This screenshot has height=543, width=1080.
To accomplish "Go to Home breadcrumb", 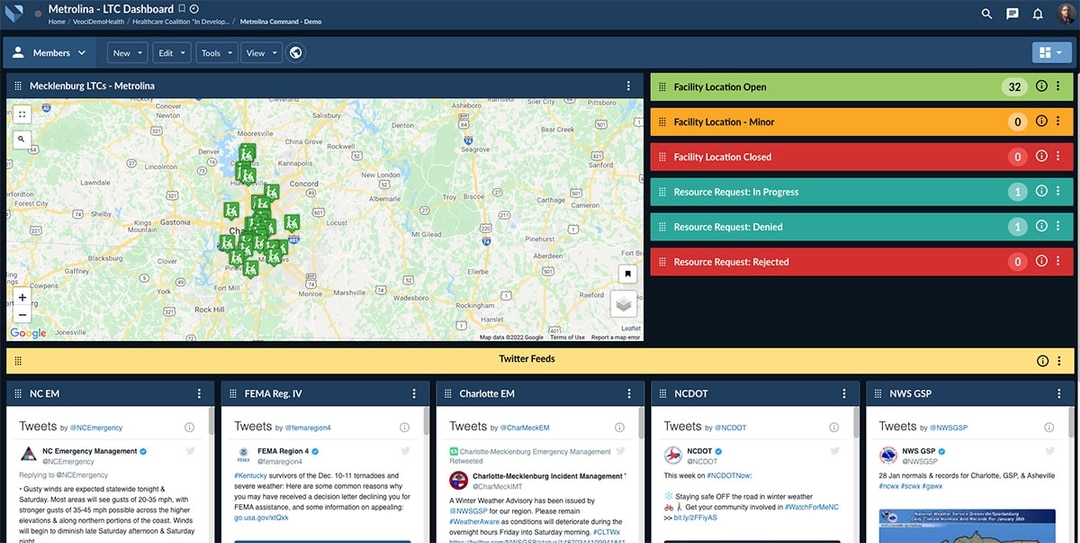I will (56, 21).
